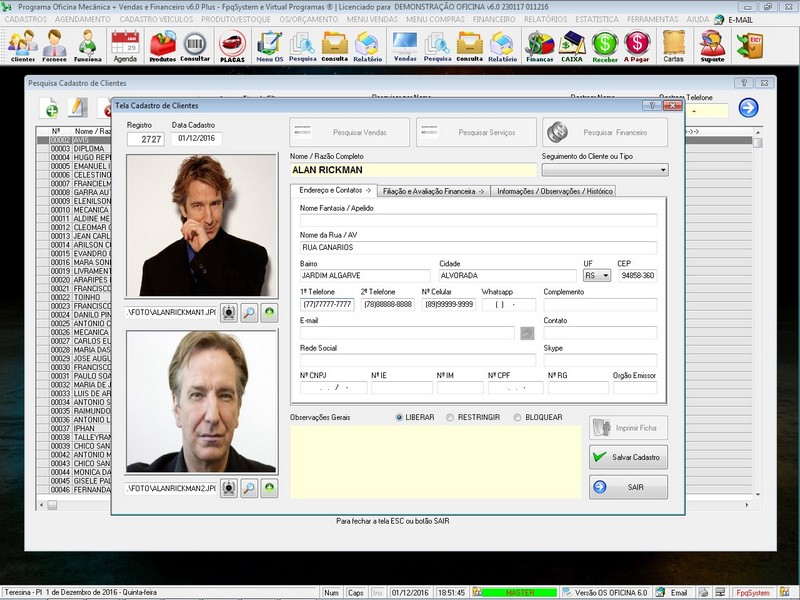Click add-photo plus icon for ALANRICKMAN1
Screen dimensions: 800x600
(269, 312)
